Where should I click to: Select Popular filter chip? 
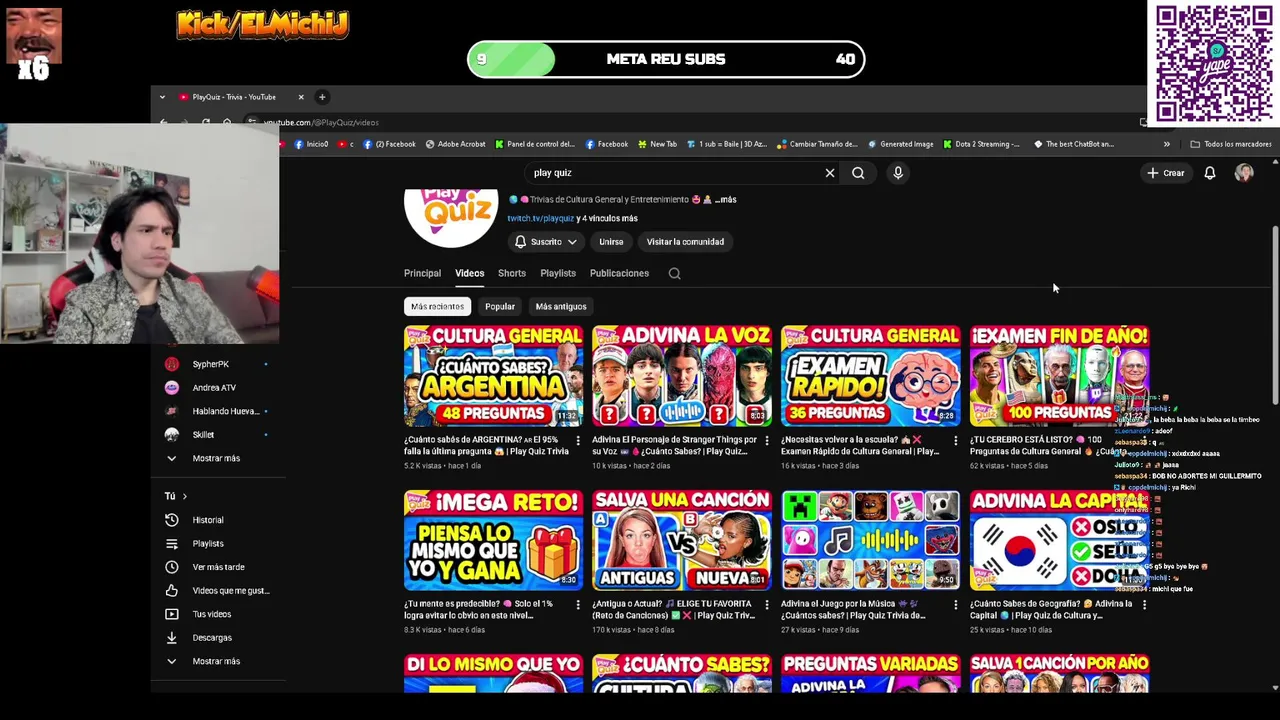pos(500,307)
